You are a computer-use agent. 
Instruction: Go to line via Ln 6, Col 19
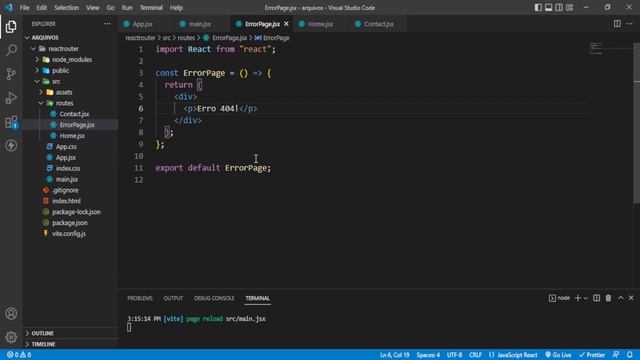(x=394, y=355)
